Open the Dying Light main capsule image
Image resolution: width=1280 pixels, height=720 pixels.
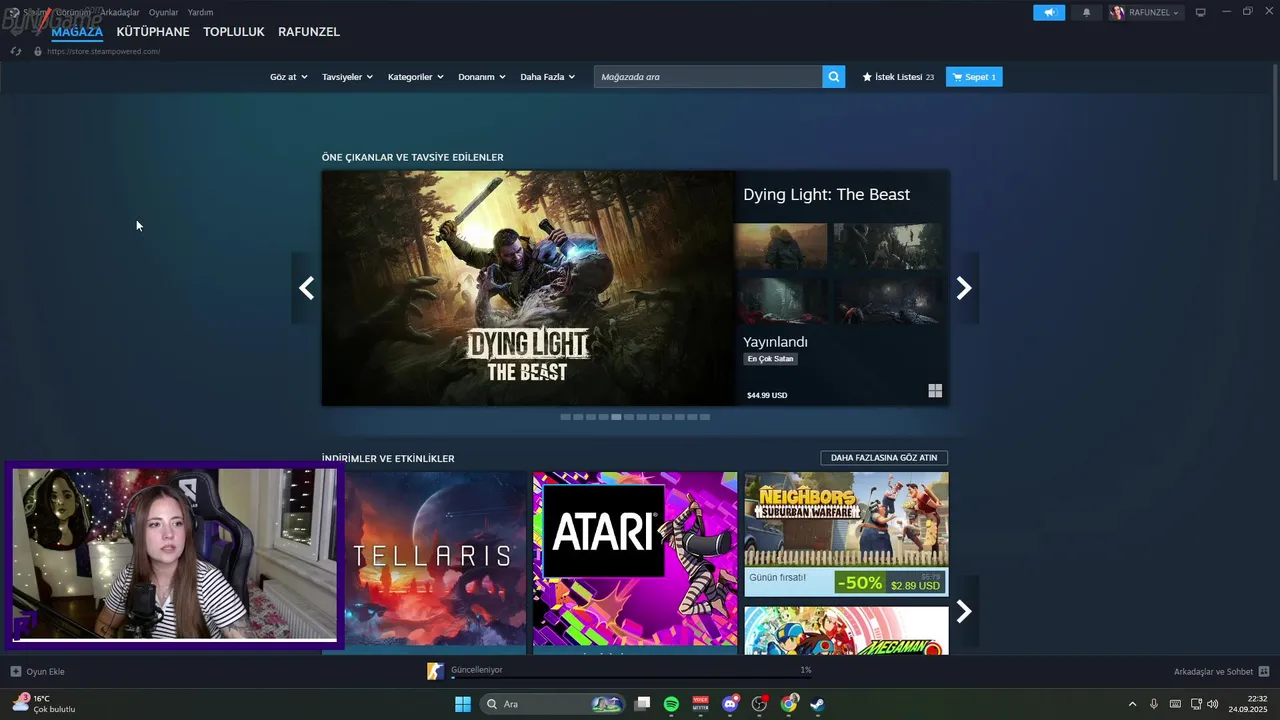point(528,288)
